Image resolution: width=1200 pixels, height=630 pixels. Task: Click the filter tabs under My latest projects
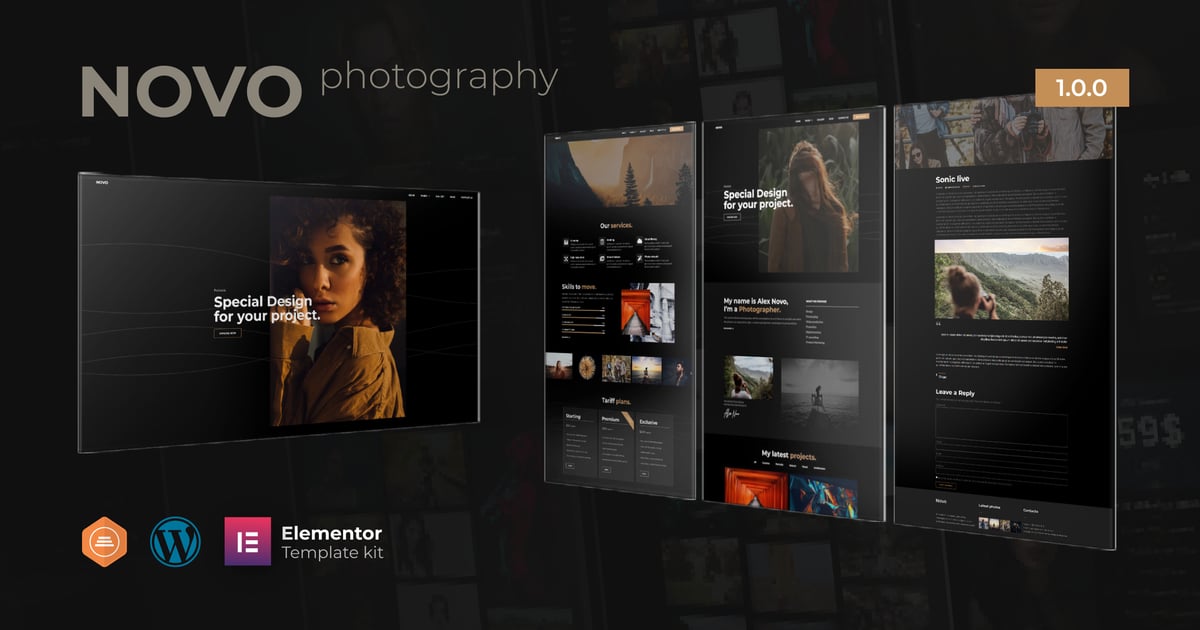tap(792, 466)
